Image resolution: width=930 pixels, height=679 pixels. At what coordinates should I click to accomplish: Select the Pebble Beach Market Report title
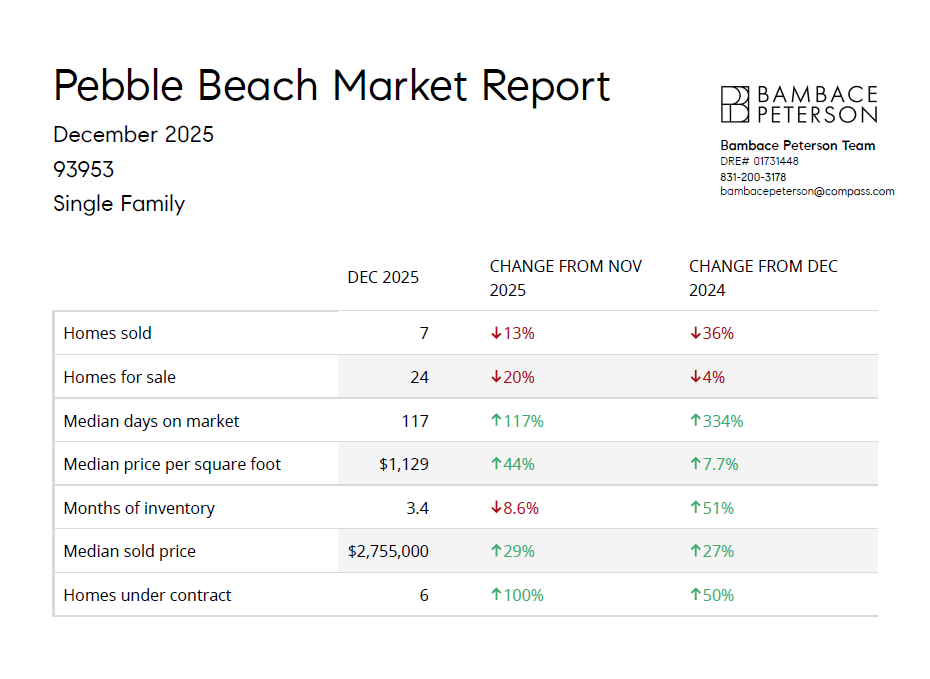pos(331,86)
